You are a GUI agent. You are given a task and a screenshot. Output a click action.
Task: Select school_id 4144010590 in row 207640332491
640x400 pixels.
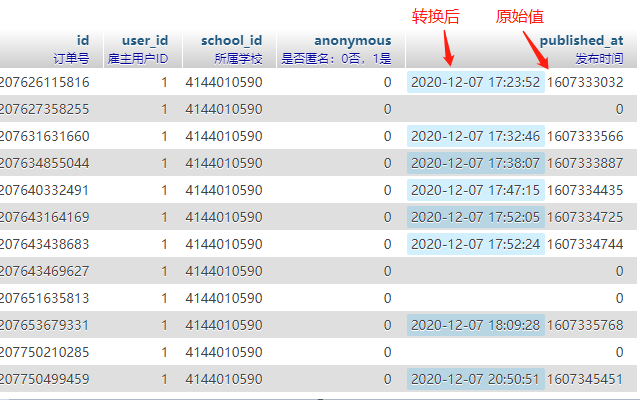pyautogui.click(x=224, y=190)
